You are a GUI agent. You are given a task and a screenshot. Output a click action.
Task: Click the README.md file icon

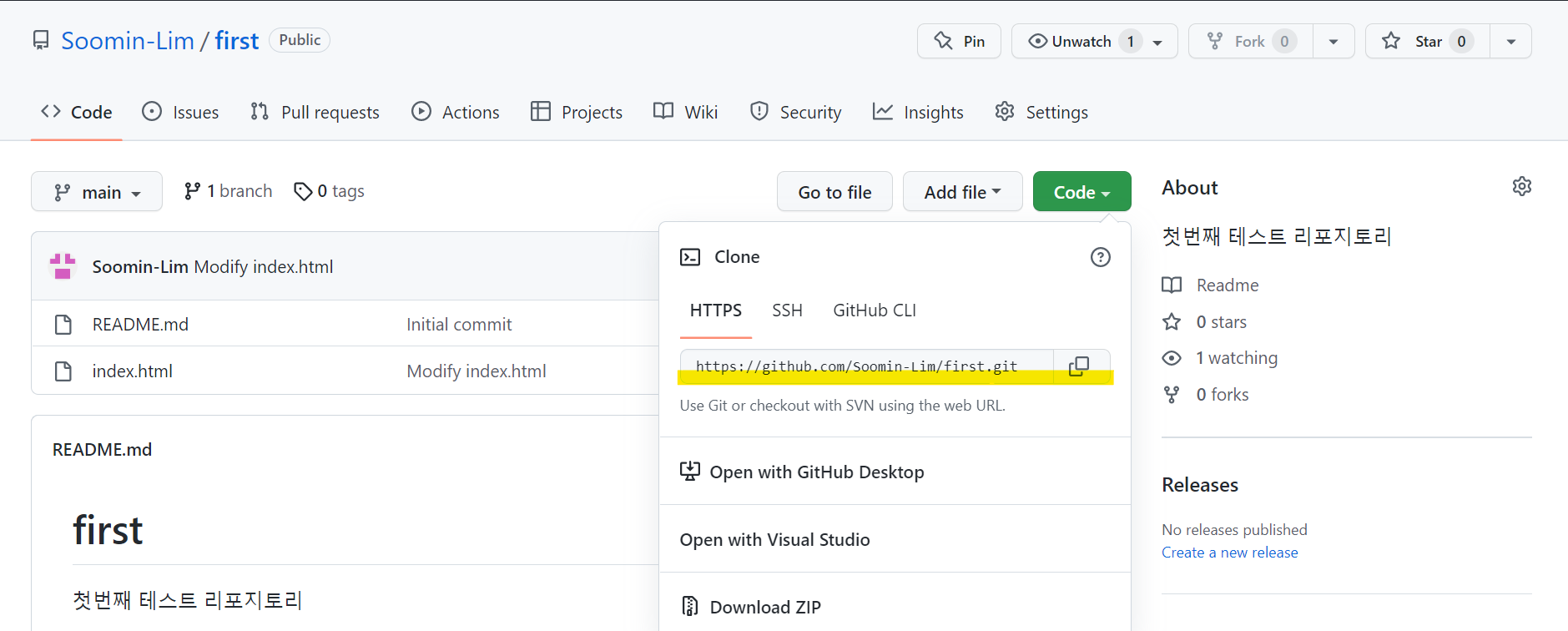pos(63,324)
